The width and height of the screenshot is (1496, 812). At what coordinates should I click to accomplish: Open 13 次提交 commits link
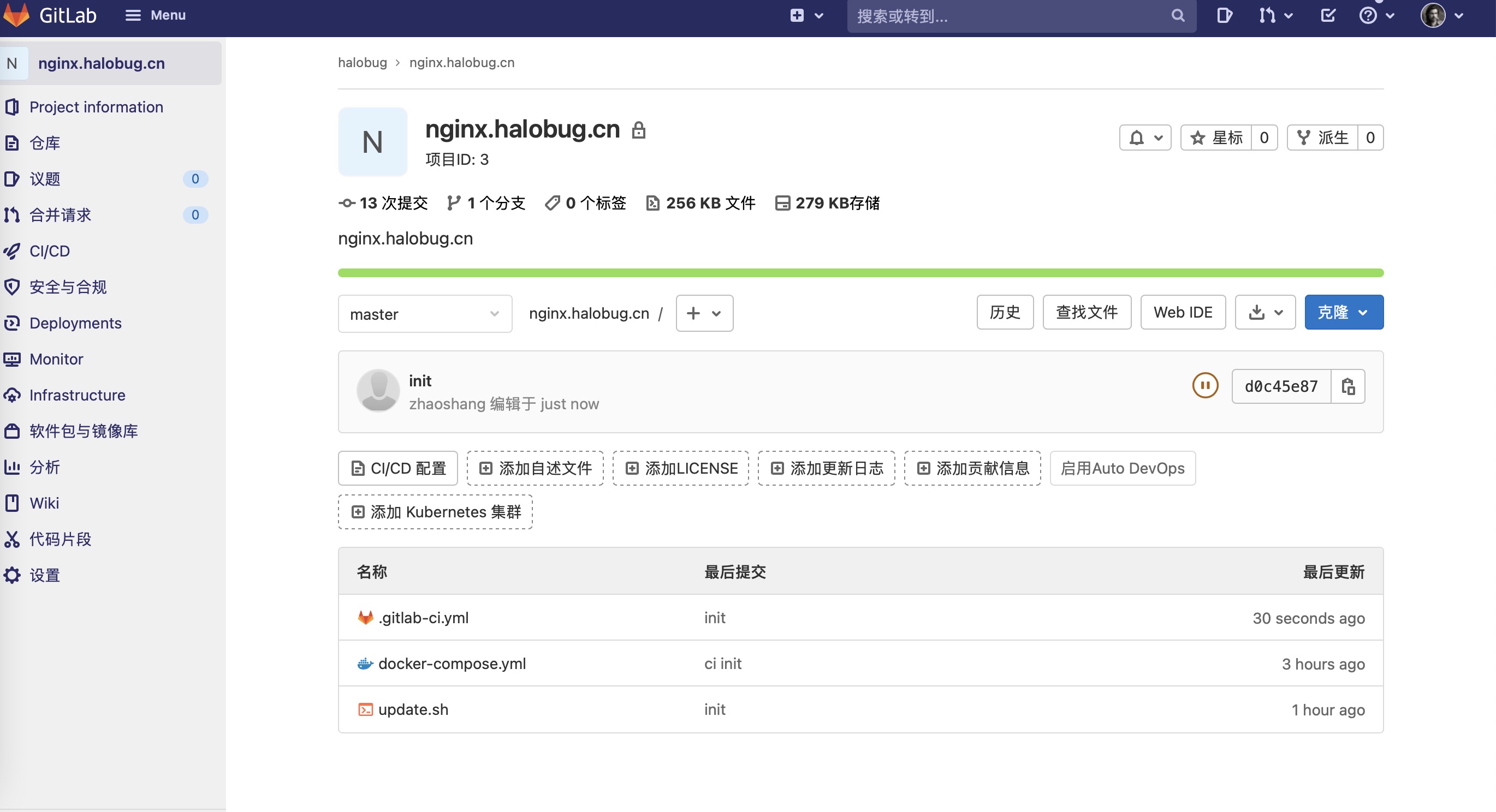click(x=383, y=203)
